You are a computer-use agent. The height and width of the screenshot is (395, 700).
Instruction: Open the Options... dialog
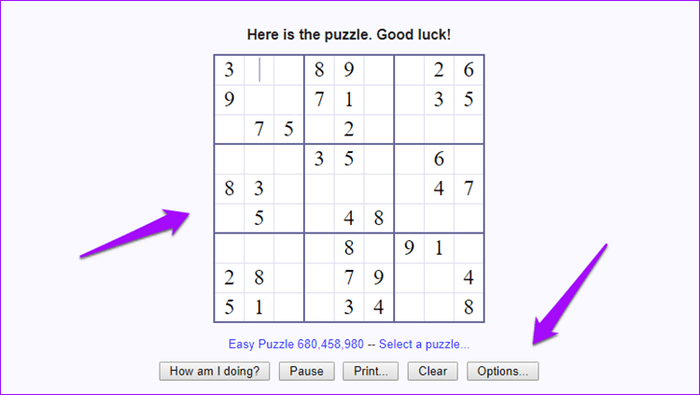pos(503,371)
